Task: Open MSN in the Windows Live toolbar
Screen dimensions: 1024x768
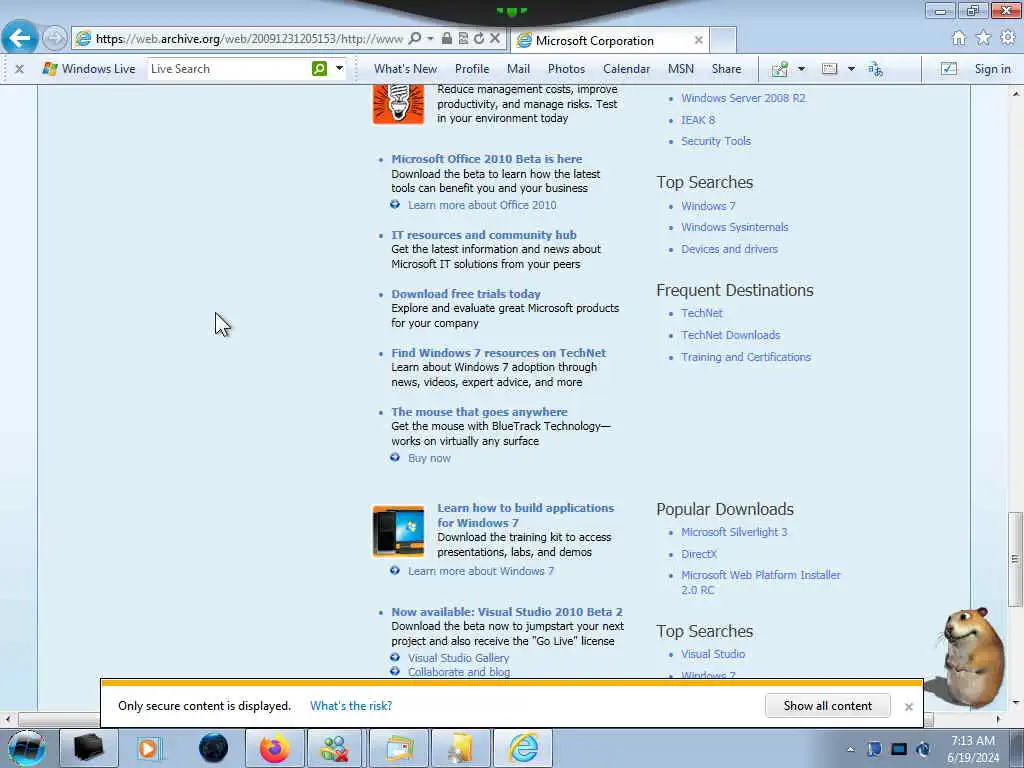Action: point(681,69)
